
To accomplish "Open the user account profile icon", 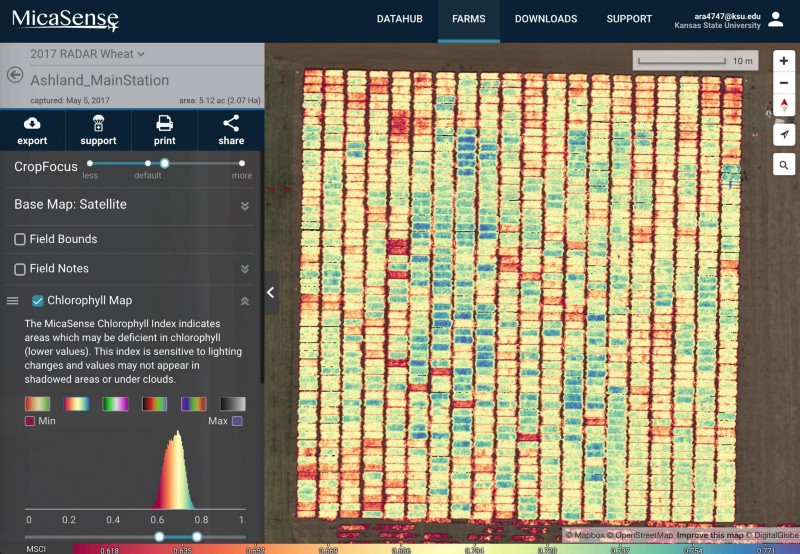I will [x=776, y=19].
